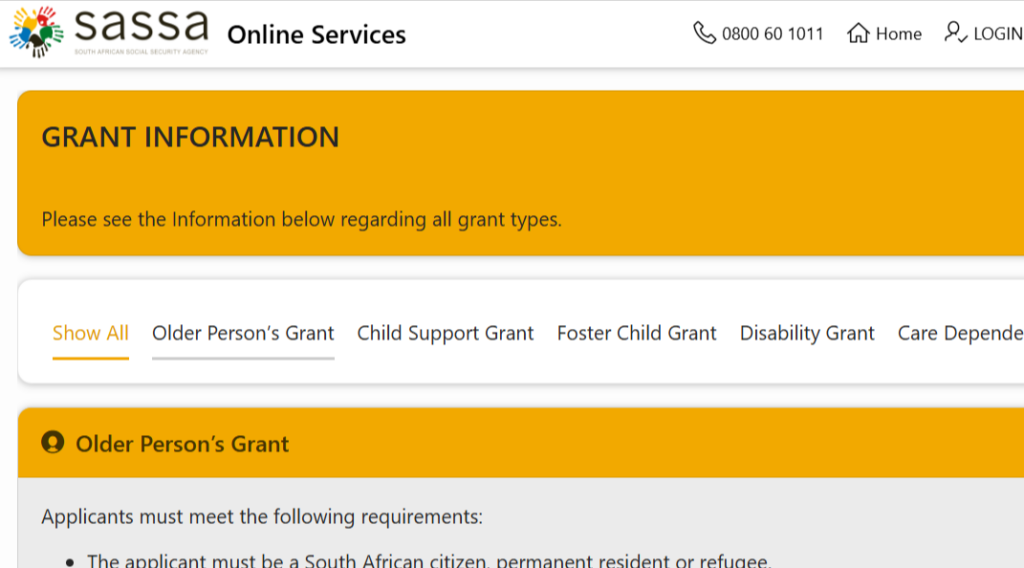Open the Care Dependency tab
Image resolution: width=1024 pixels, height=568 pixels.
[961, 333]
